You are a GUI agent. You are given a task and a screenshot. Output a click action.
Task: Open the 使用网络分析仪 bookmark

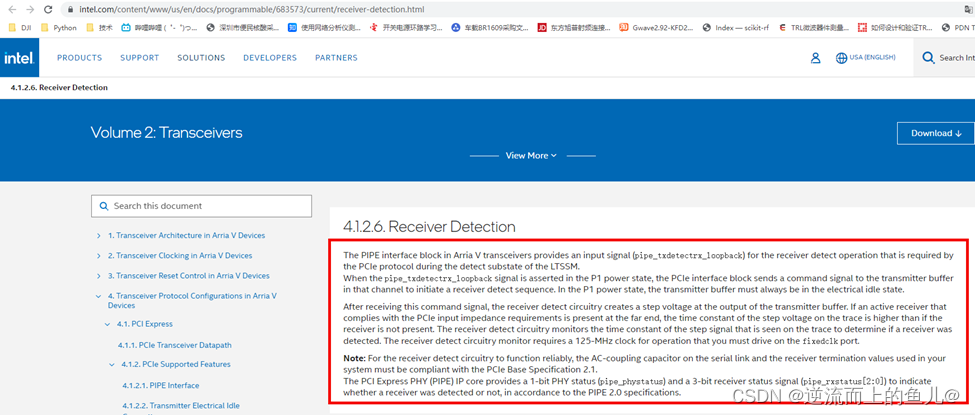click(325, 27)
